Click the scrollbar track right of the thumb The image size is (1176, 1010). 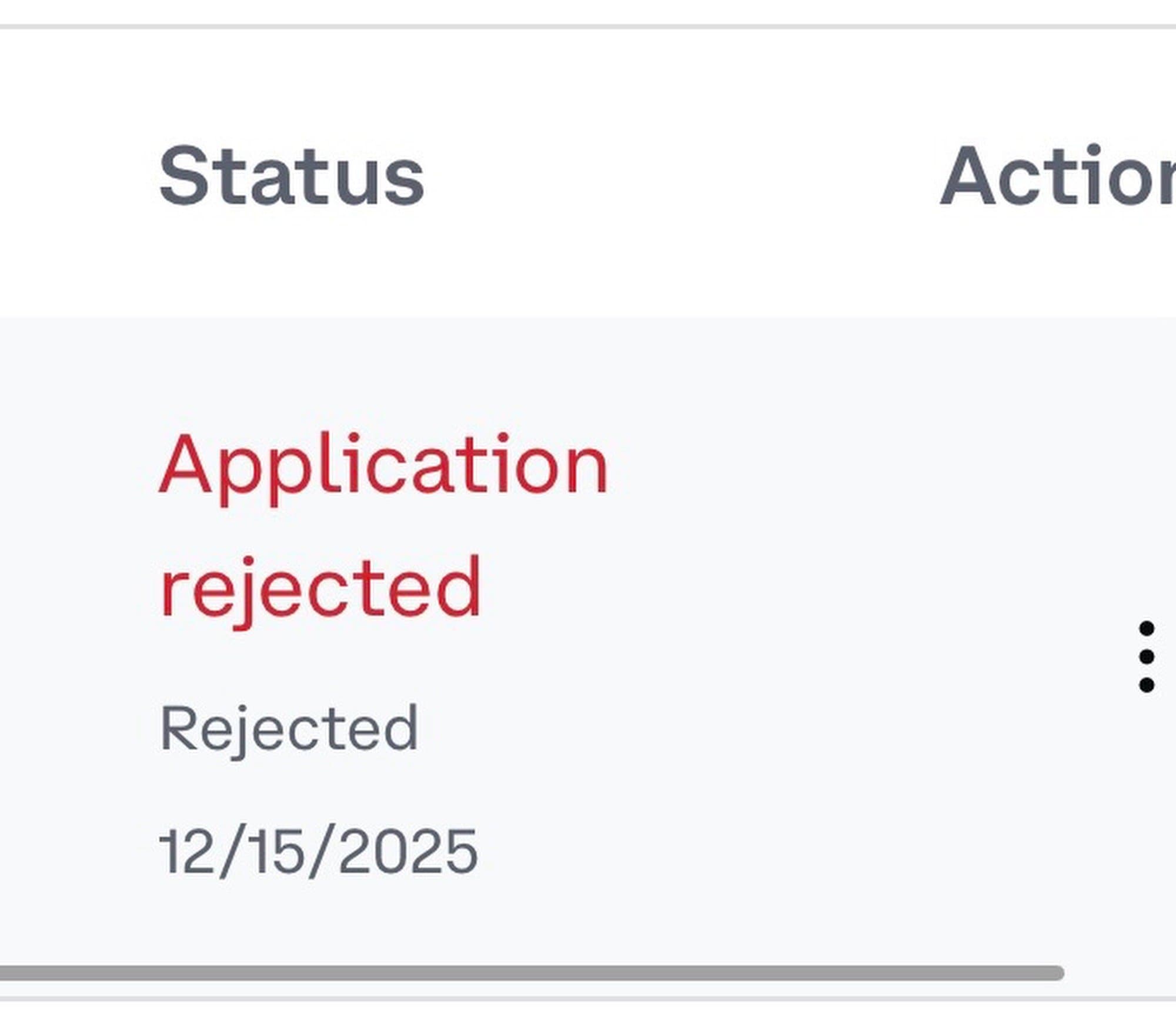(1117, 974)
